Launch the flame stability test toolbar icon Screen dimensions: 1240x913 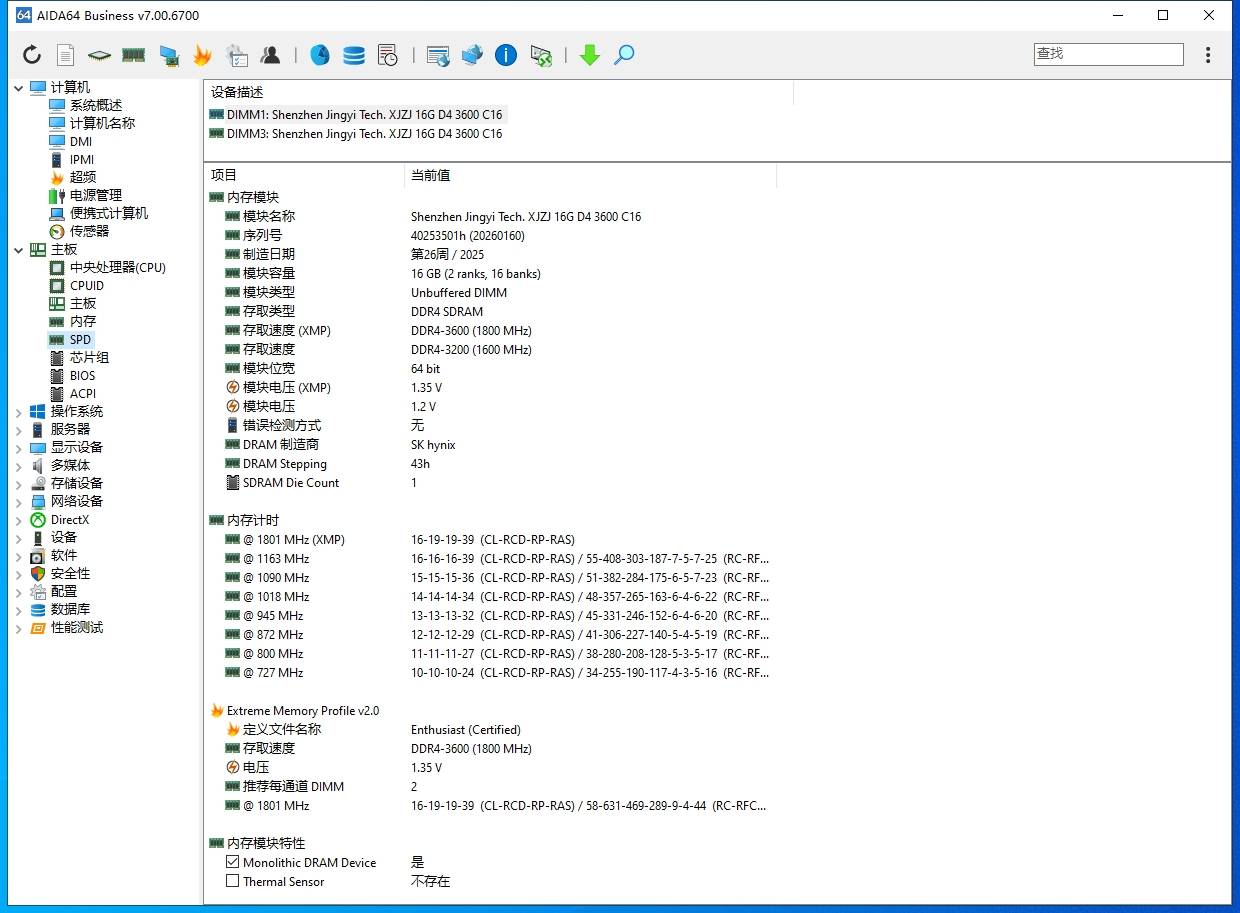pos(202,55)
